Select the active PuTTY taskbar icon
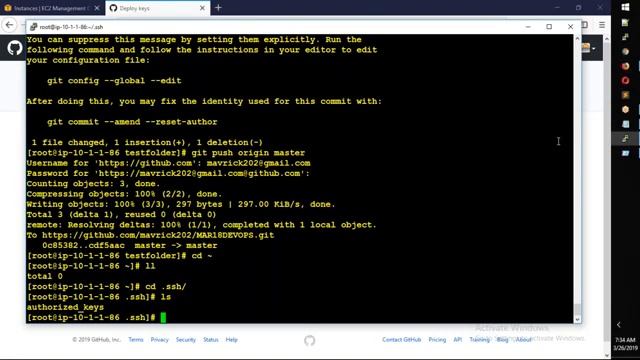This screenshot has height=360, width=640. click(x=625, y=139)
